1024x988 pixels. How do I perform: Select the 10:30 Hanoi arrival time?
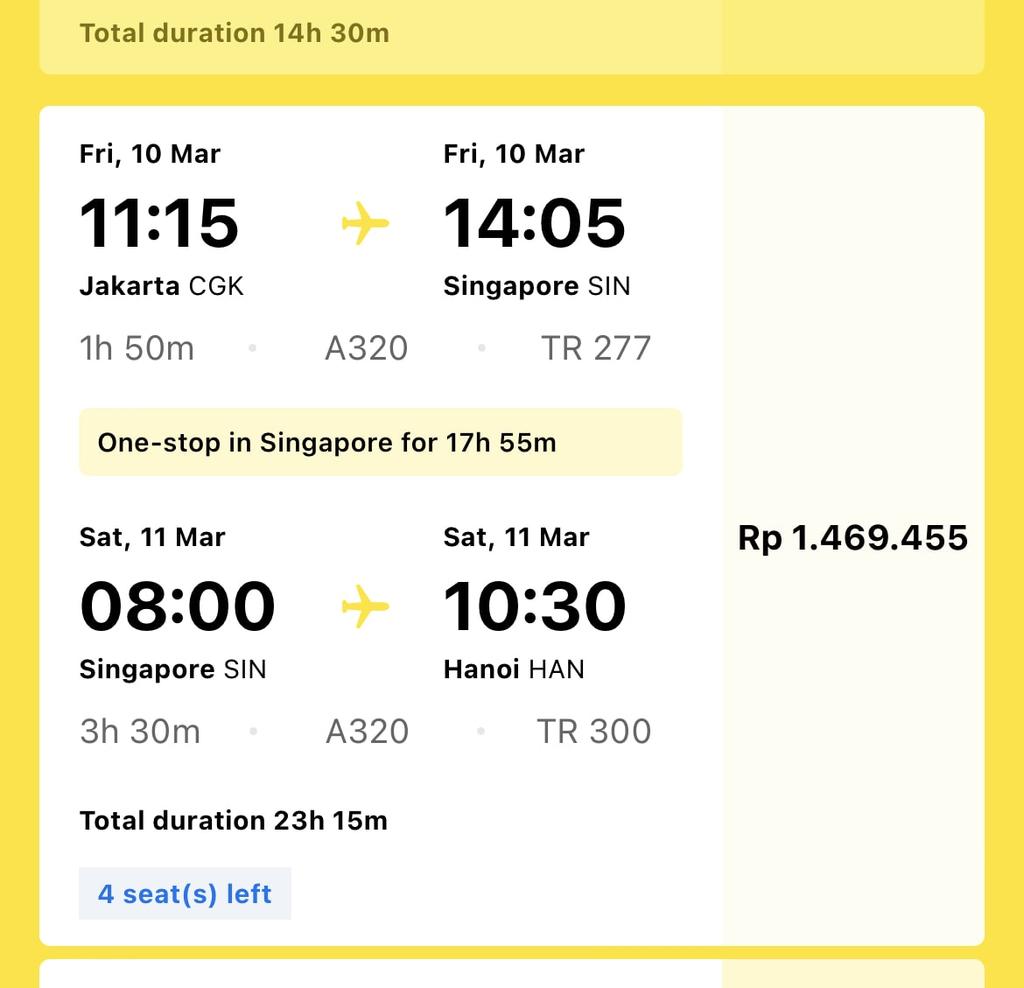point(534,607)
